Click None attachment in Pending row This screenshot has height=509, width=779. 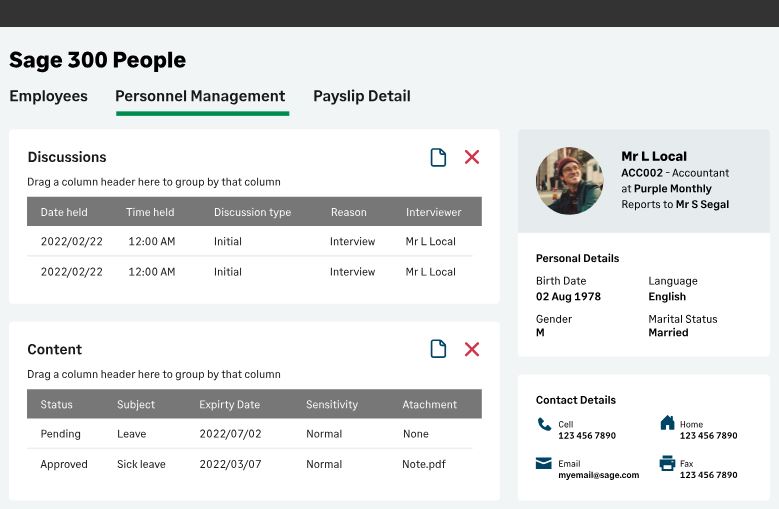[415, 434]
